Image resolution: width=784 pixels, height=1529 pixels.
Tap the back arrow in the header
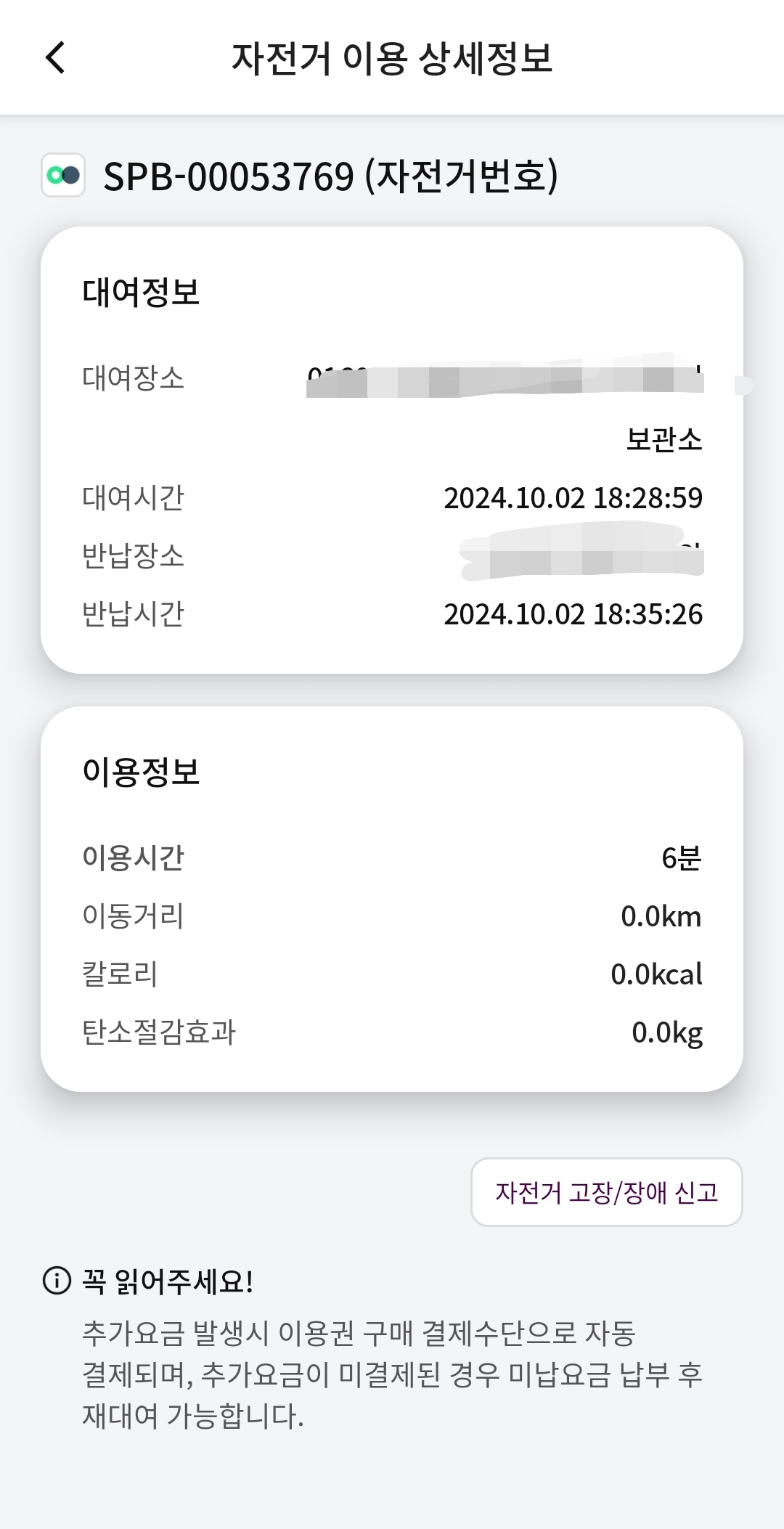point(56,58)
